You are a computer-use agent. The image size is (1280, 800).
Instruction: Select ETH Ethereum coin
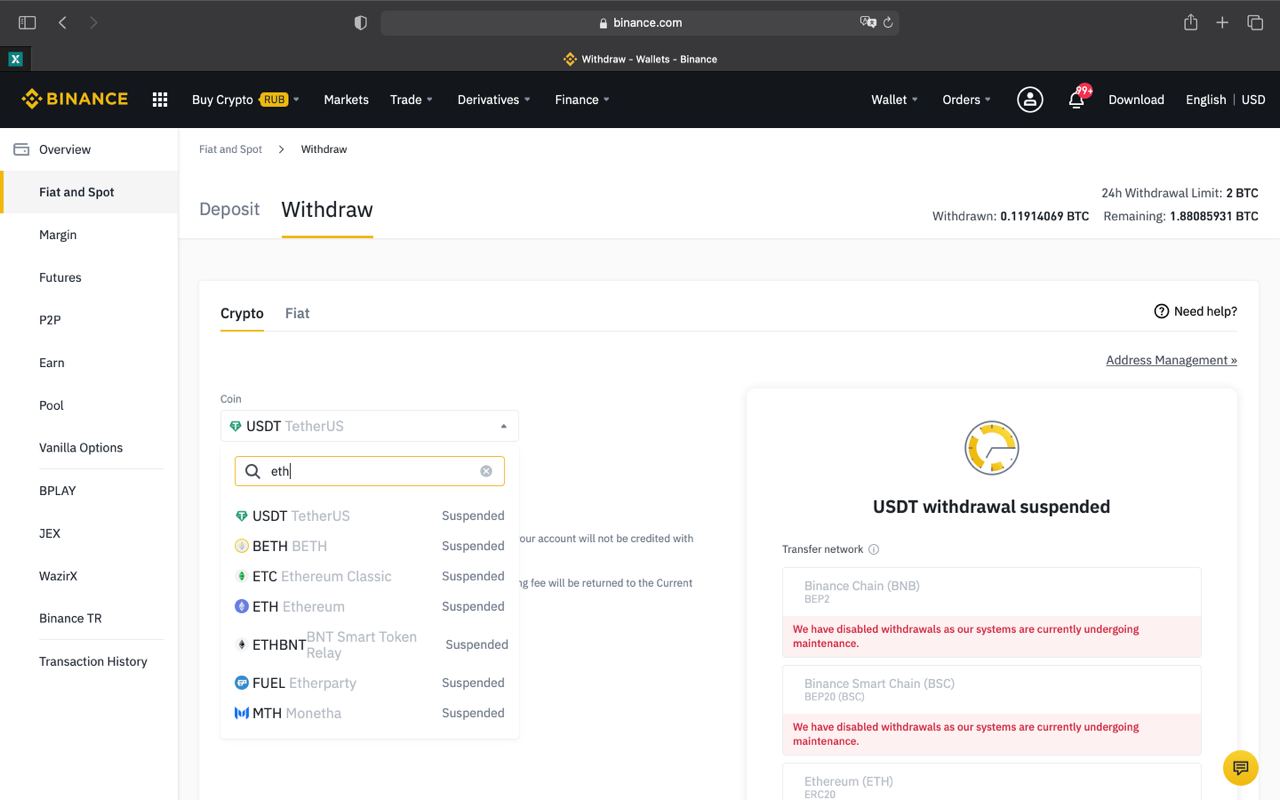click(x=369, y=606)
